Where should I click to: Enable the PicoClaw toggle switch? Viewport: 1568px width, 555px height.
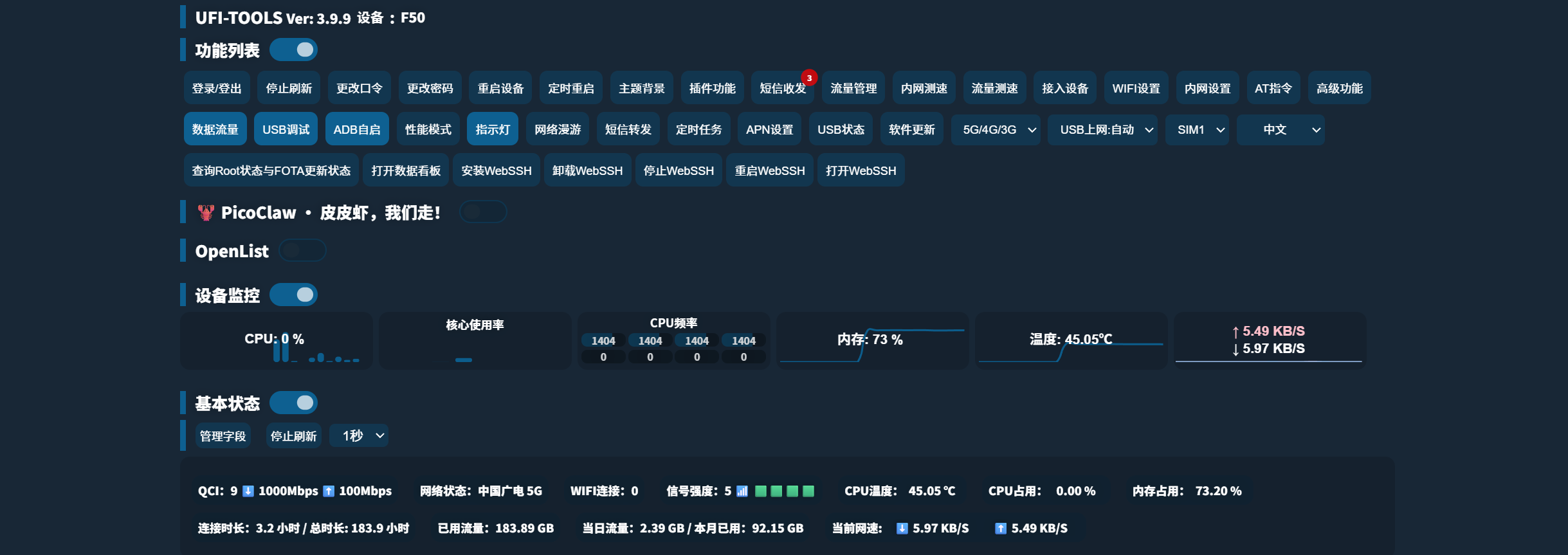[x=483, y=212]
